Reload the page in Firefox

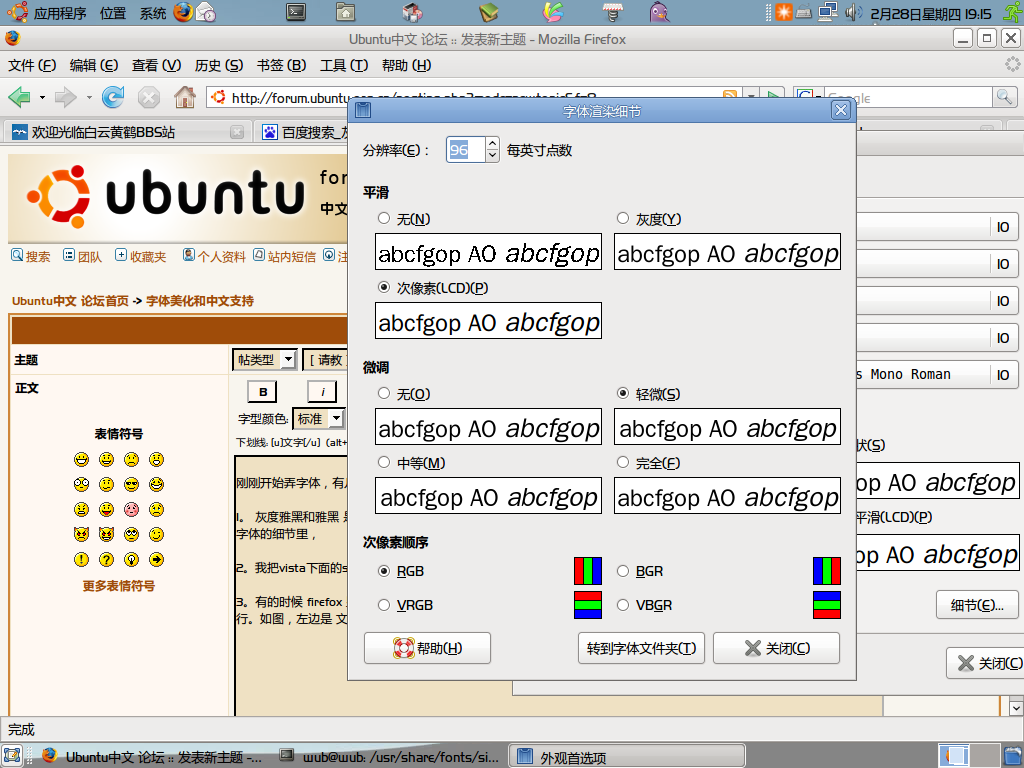point(113,98)
